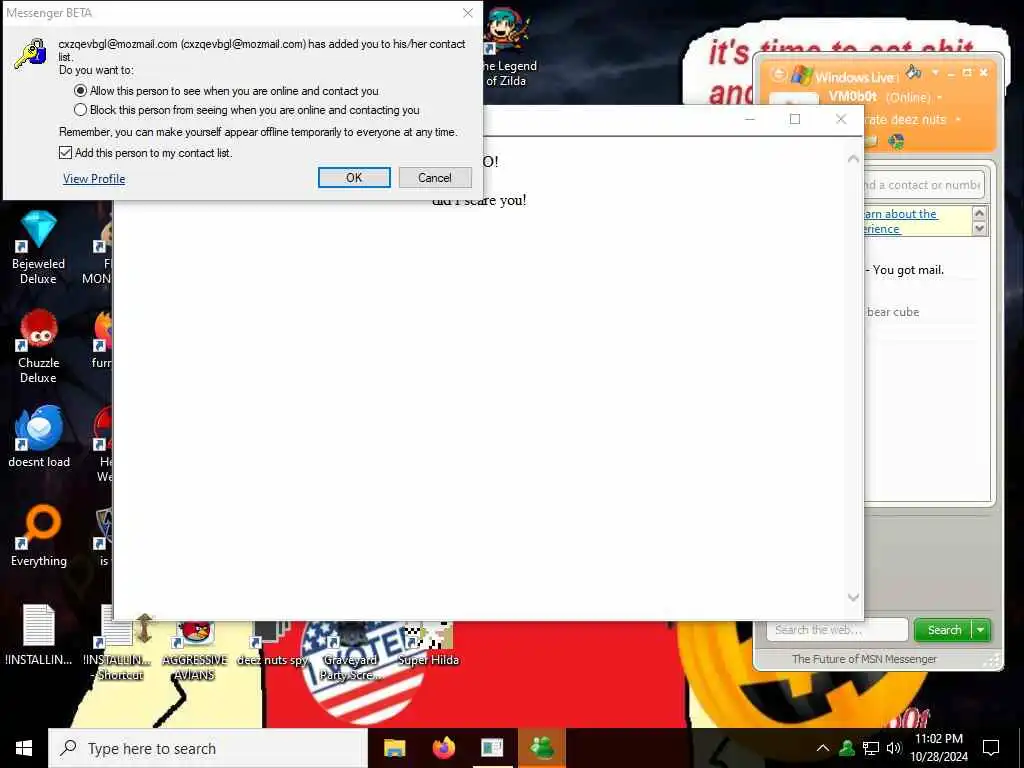The image size is (1024, 768).
Task: Click the MSN globe icon in Windows Live header
Action: (x=896, y=141)
